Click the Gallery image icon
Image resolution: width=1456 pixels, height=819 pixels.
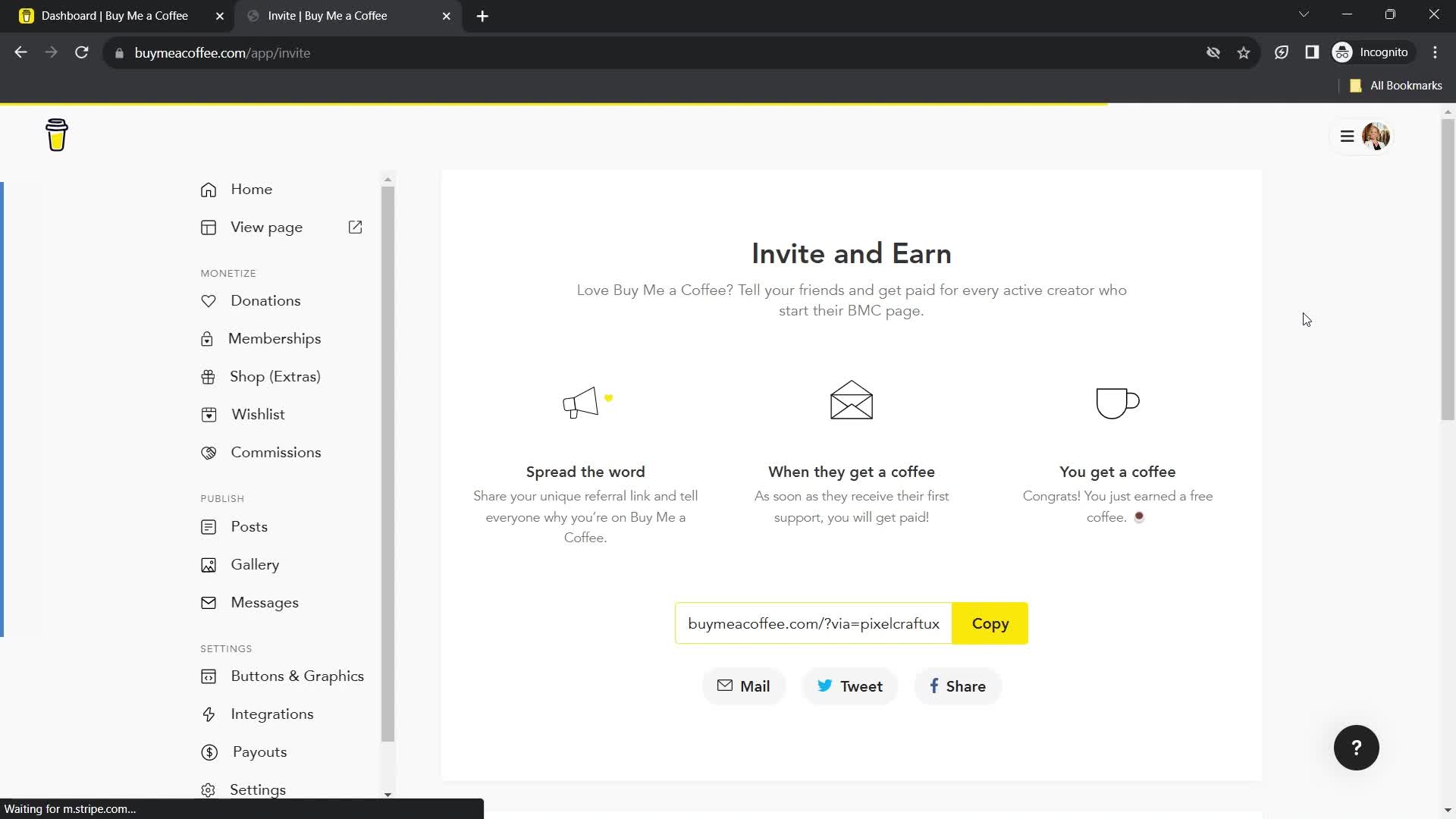tap(209, 565)
